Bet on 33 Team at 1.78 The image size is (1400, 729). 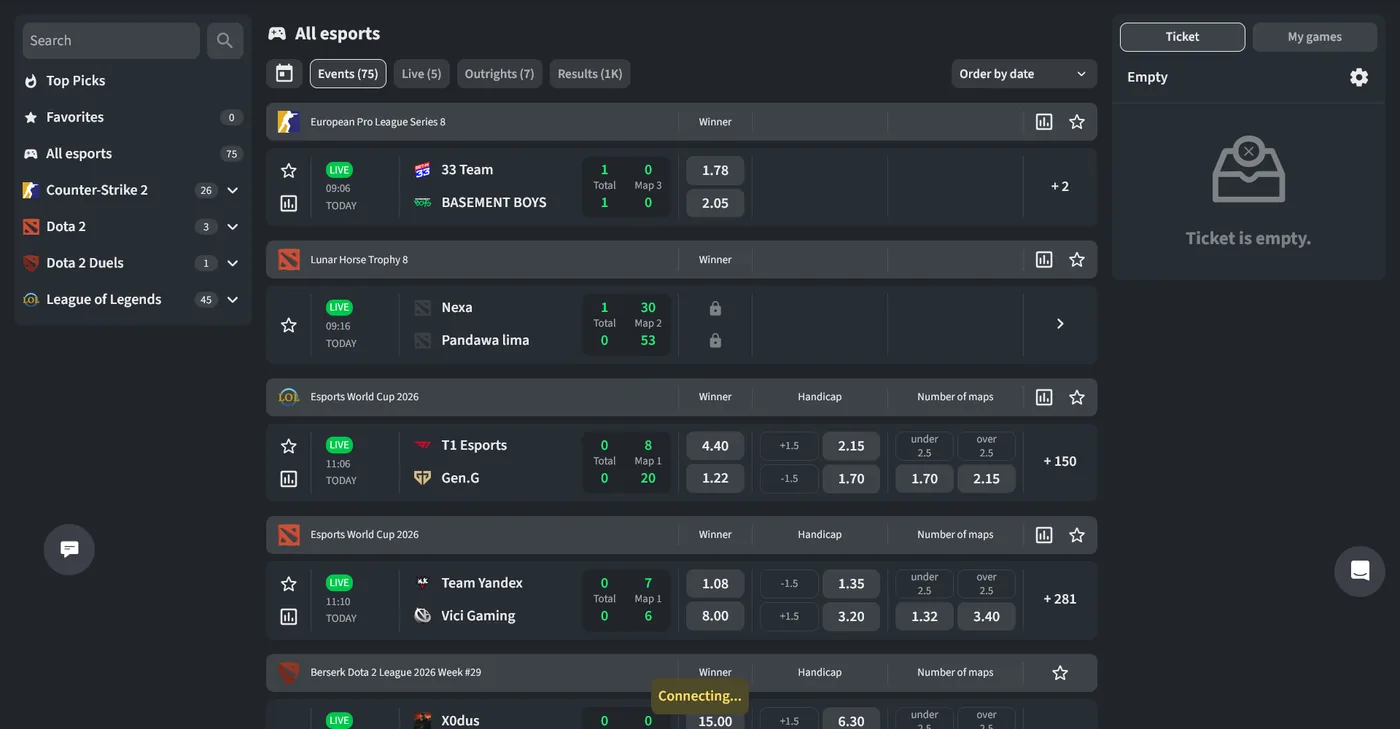point(715,170)
